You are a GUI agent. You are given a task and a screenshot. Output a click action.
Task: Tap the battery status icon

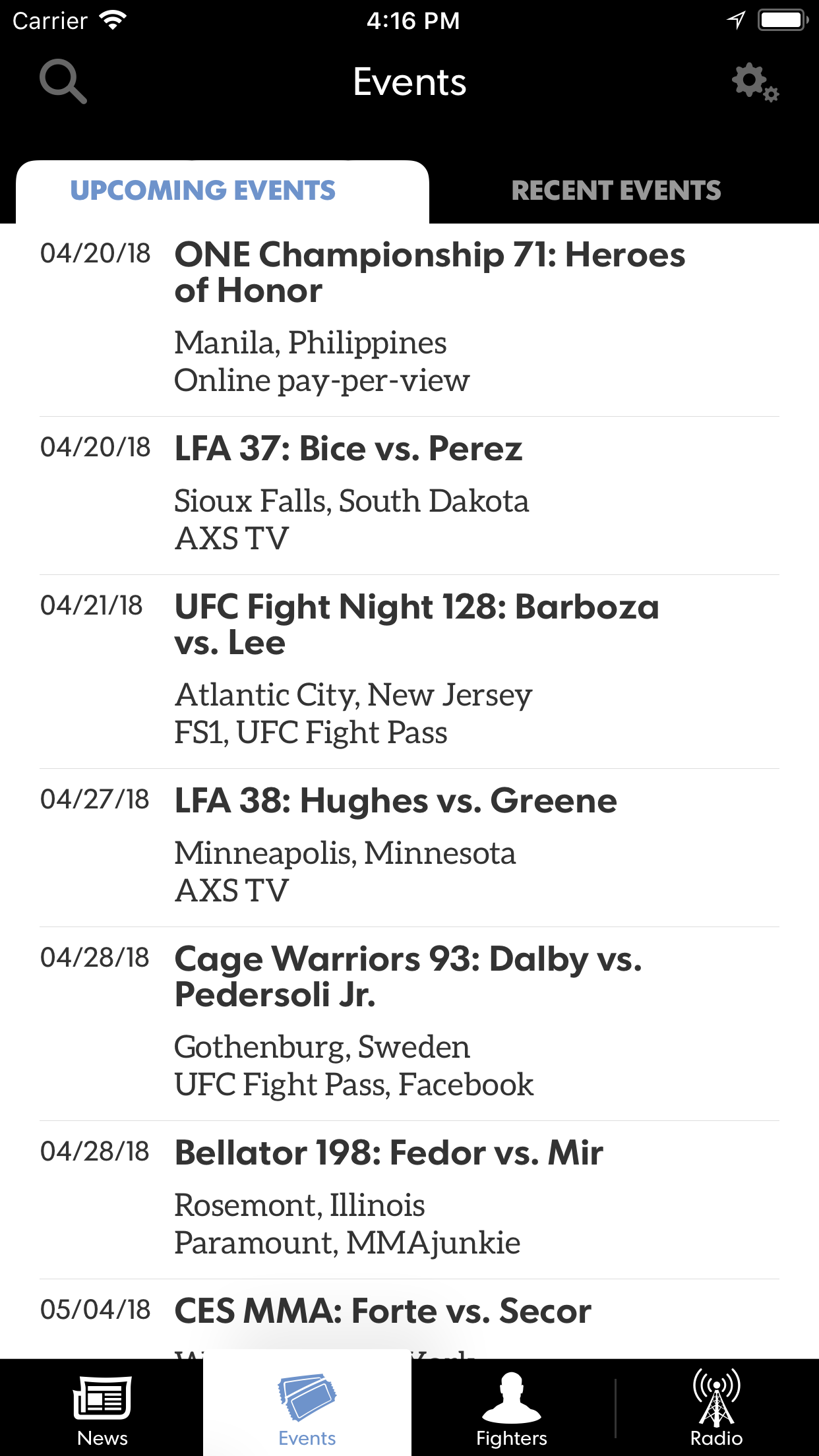(783, 20)
